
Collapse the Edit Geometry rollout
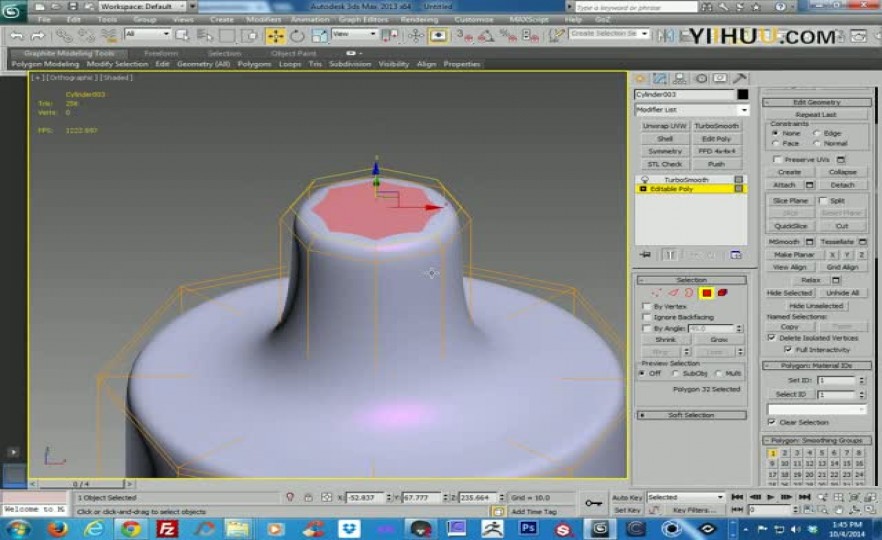point(817,102)
